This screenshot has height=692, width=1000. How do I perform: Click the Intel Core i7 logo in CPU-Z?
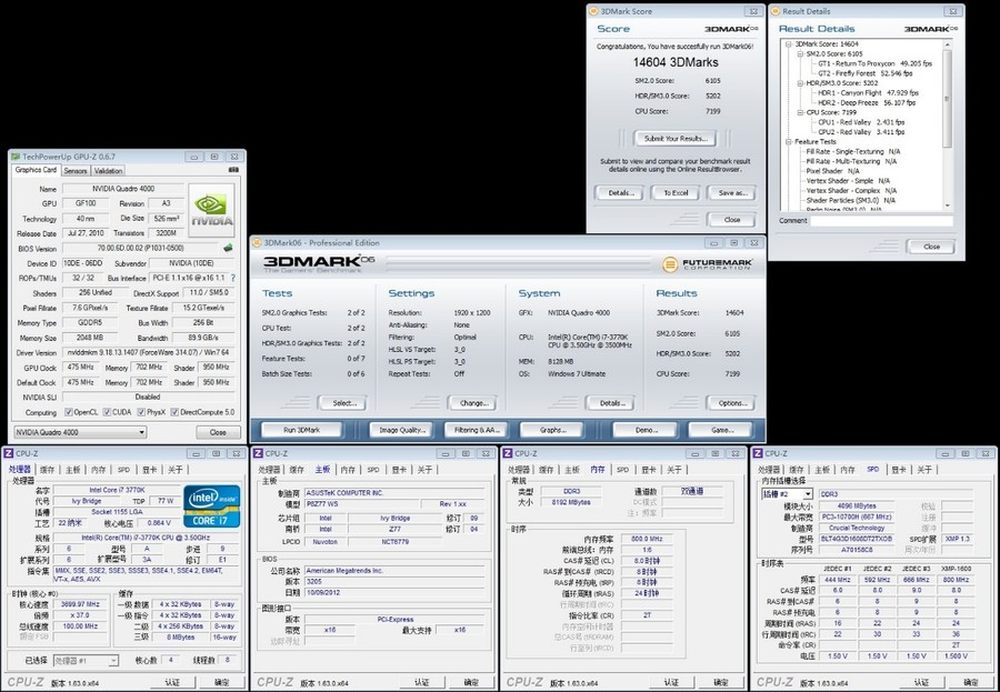212,506
